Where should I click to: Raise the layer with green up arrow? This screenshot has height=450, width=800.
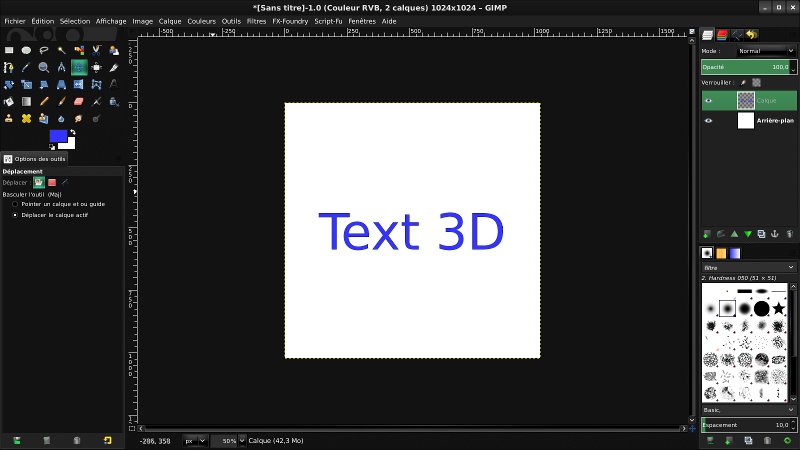click(x=734, y=234)
